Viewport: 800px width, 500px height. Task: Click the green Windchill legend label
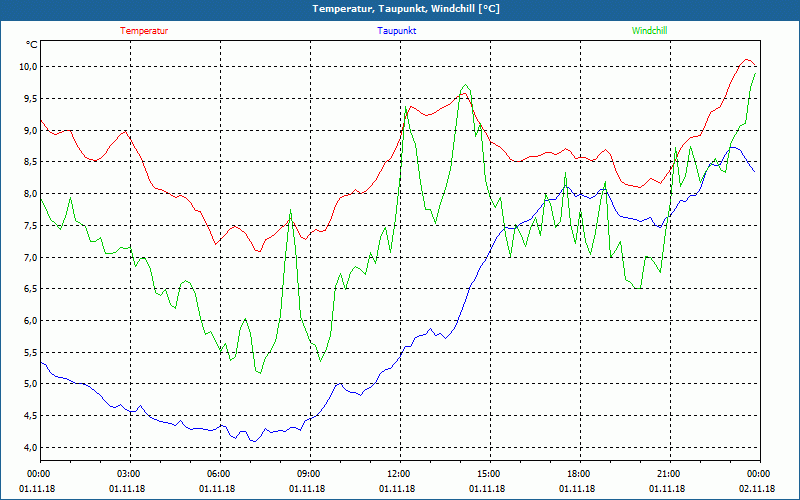pos(649,31)
